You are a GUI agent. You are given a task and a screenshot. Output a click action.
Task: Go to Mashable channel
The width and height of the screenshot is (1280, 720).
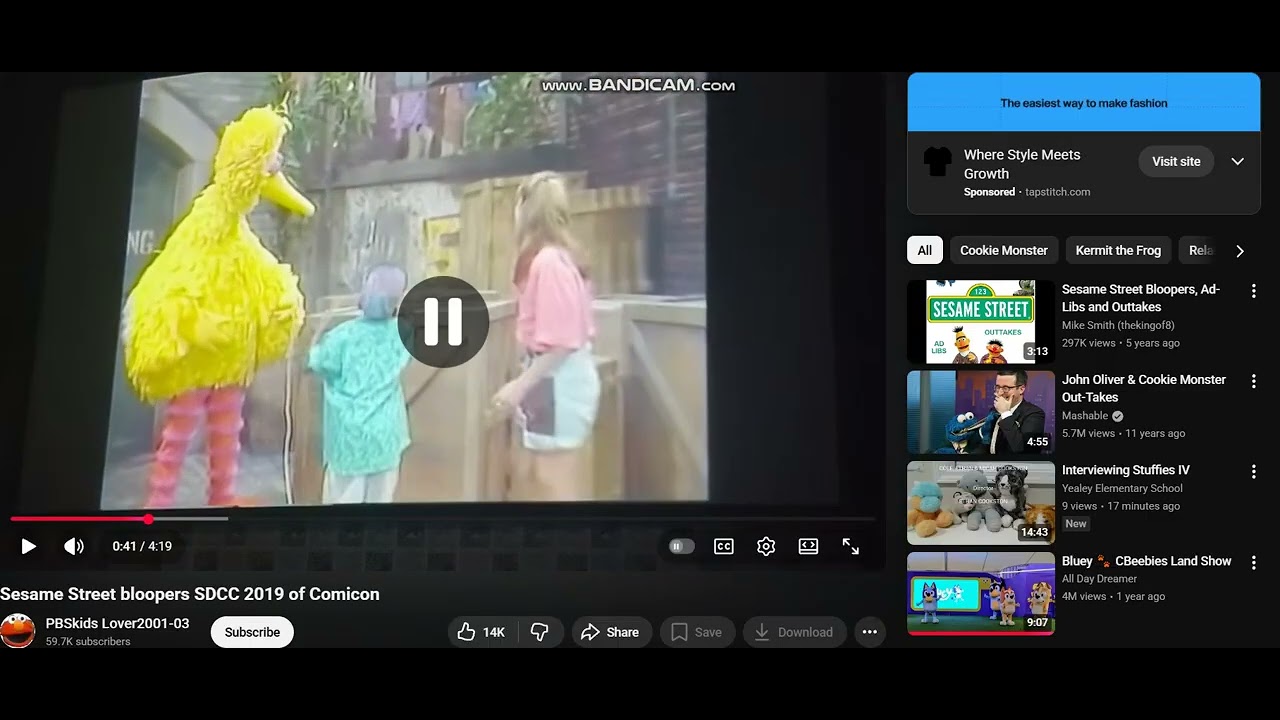pos(1086,416)
